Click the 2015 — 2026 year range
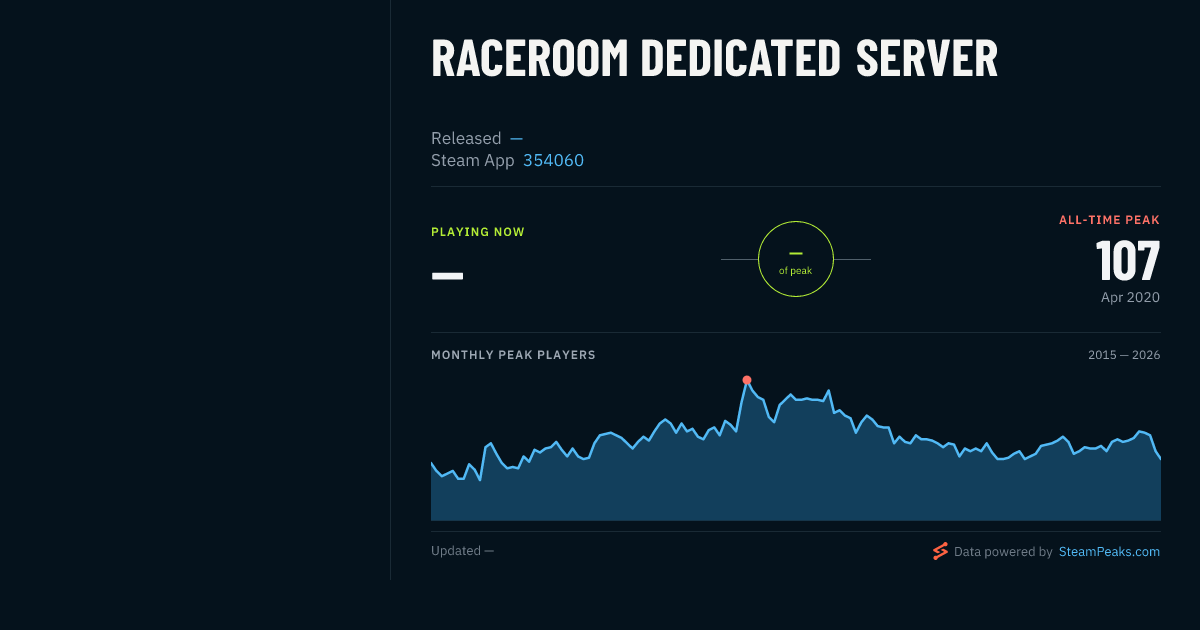This screenshot has width=1200, height=630. point(1124,355)
